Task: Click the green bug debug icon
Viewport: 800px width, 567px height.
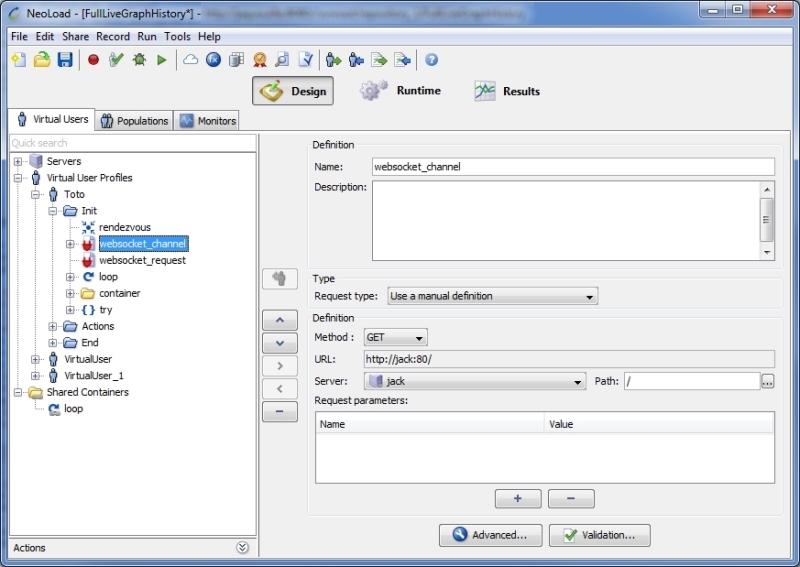Action: point(139,60)
